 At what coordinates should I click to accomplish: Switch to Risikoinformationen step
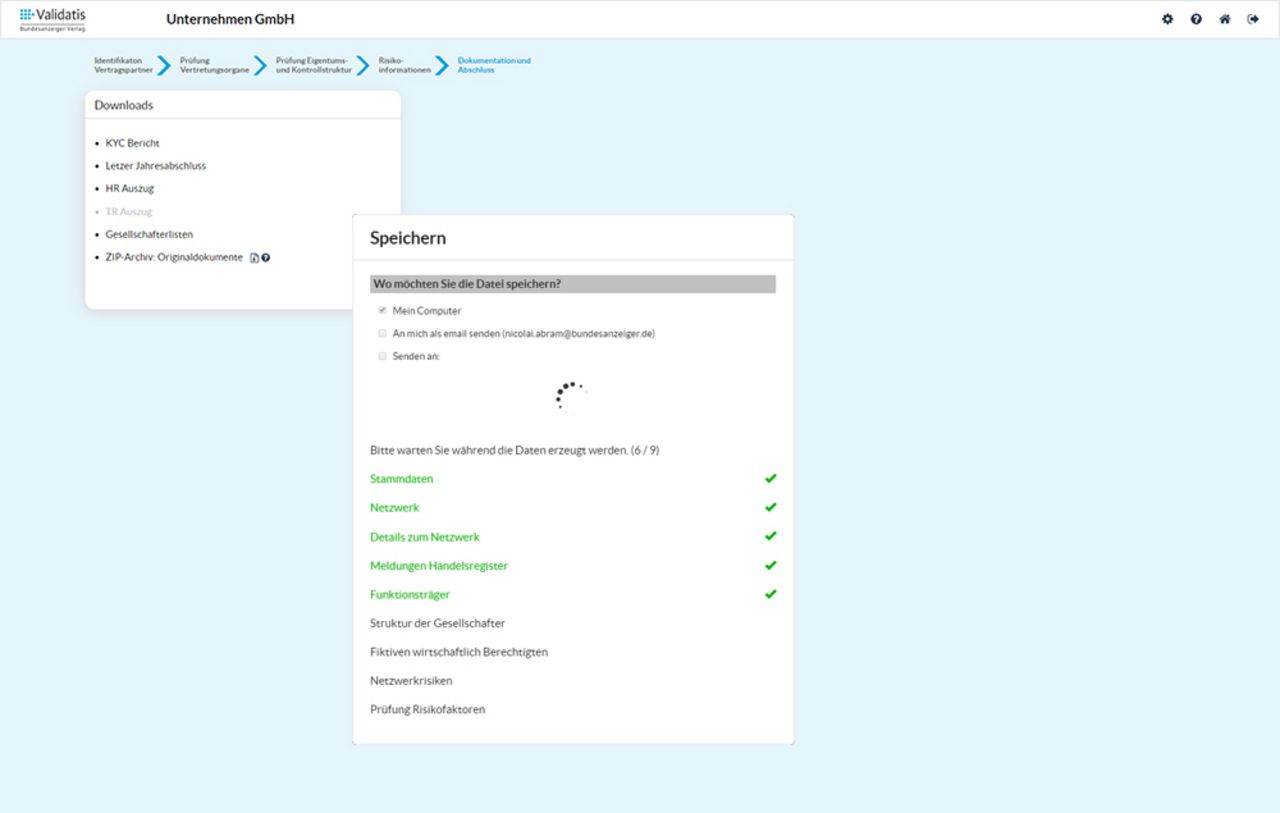405,65
